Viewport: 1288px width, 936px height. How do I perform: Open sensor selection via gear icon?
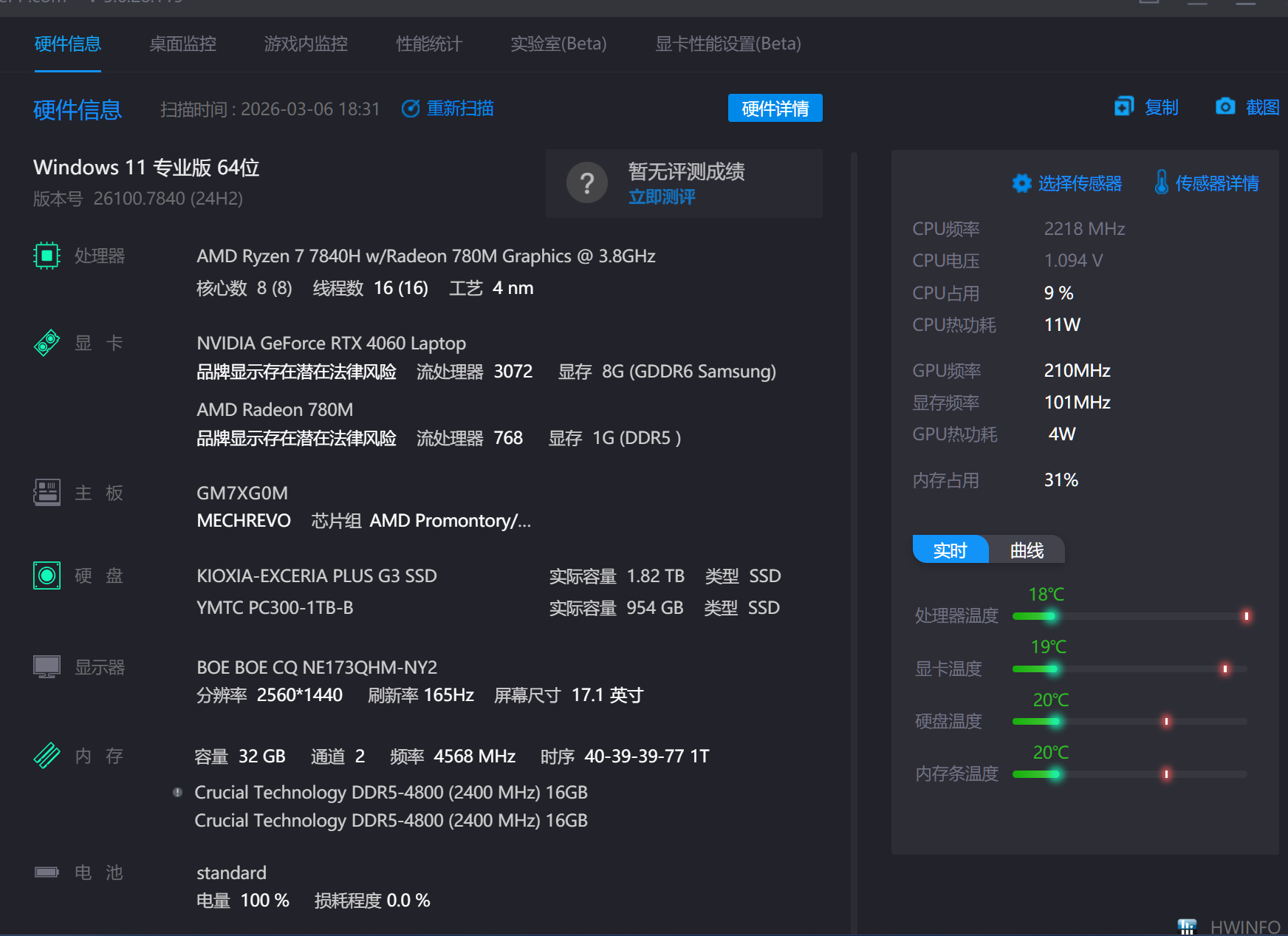[x=1021, y=183]
